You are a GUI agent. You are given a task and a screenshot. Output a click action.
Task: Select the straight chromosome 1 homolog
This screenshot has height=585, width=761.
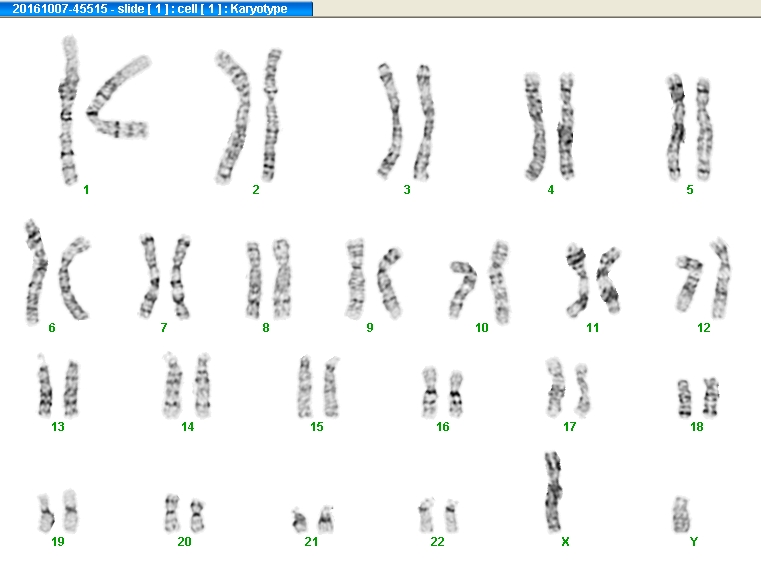tap(68, 111)
